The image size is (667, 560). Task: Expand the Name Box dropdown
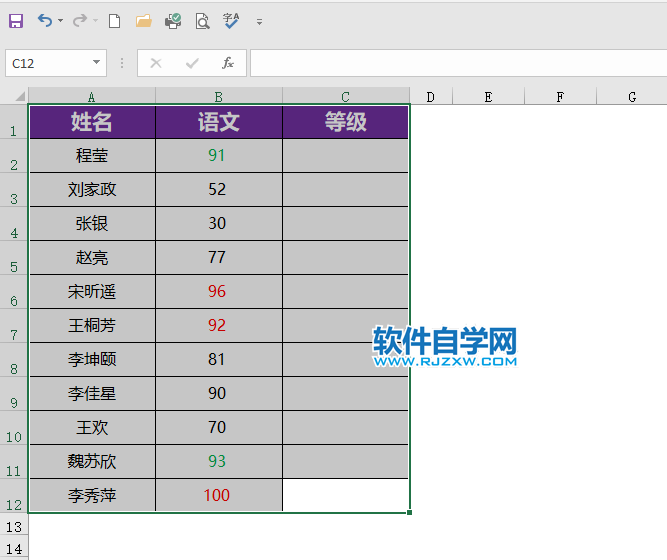tap(97, 63)
